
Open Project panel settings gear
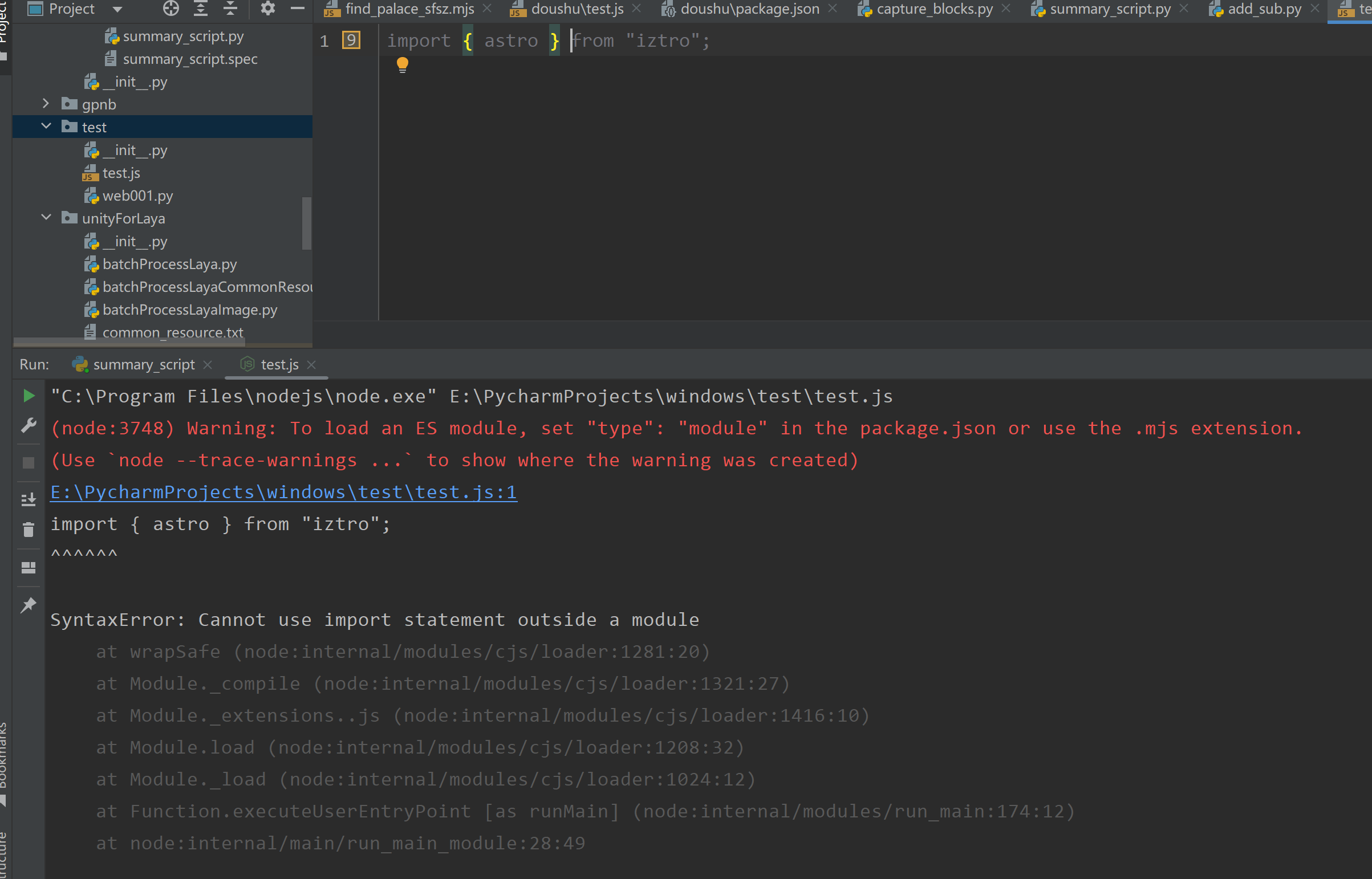268,9
